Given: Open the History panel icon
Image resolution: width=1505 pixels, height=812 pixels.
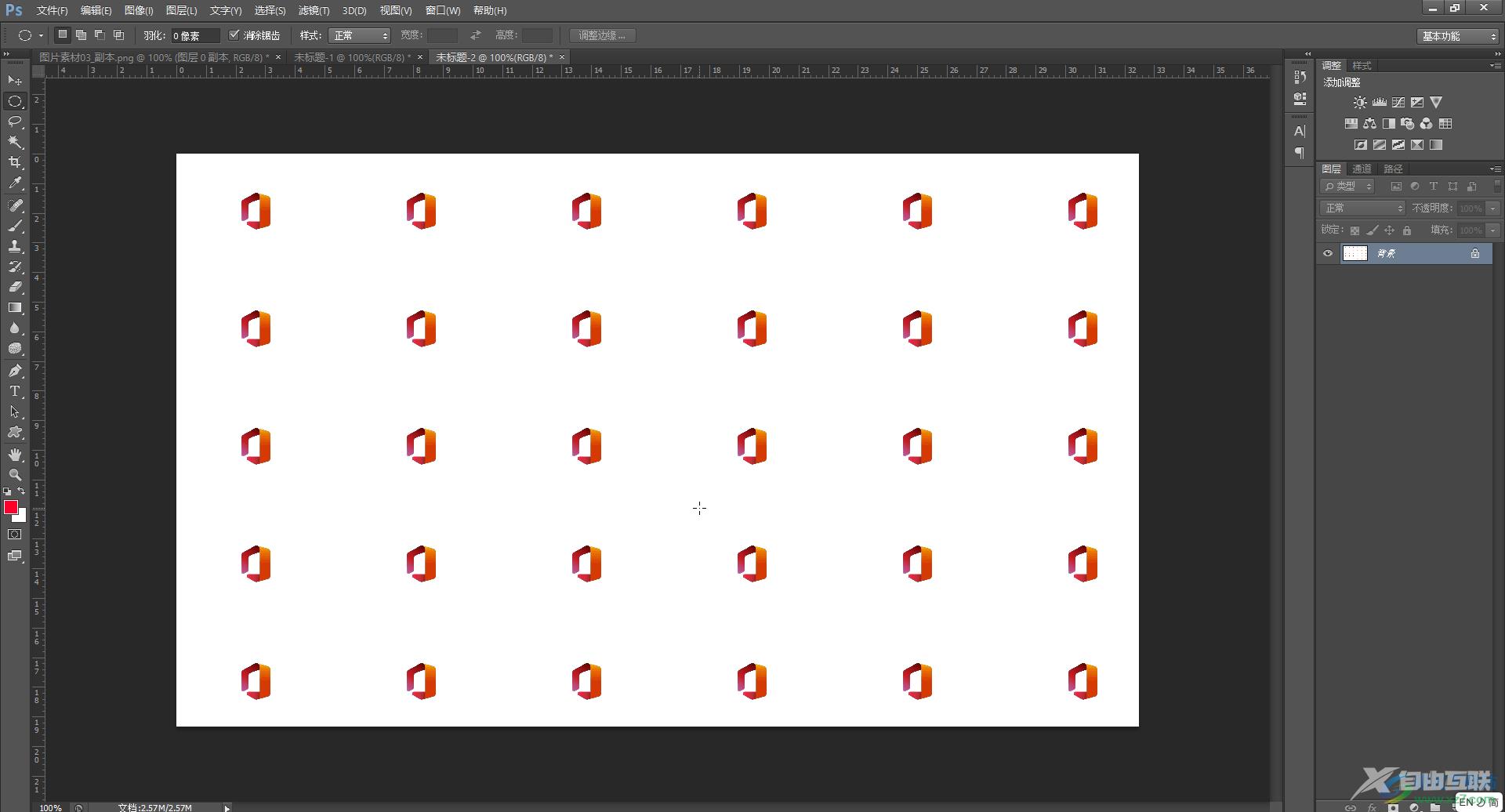Looking at the screenshot, I should (1300, 77).
